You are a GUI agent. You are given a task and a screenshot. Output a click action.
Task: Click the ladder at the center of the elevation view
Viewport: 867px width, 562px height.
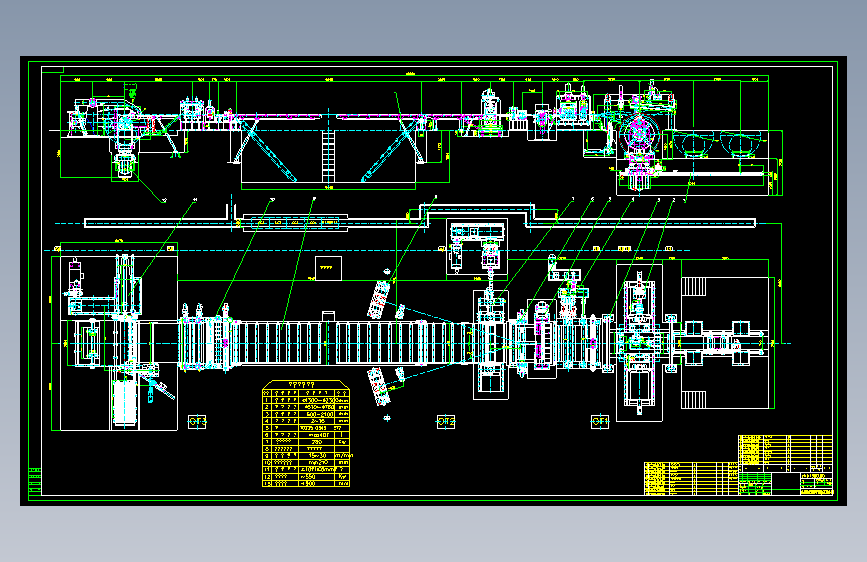tap(328, 155)
